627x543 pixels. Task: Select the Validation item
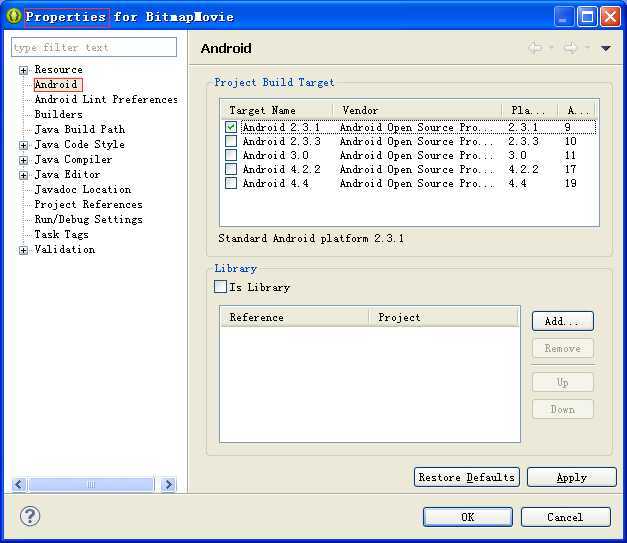(x=65, y=249)
